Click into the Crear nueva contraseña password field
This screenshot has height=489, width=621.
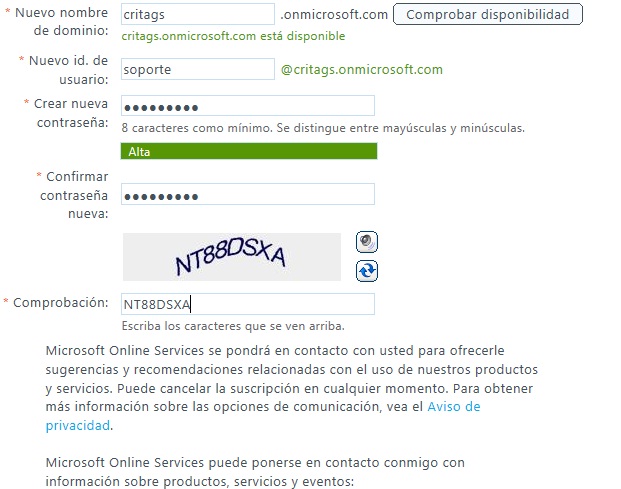[248, 106]
